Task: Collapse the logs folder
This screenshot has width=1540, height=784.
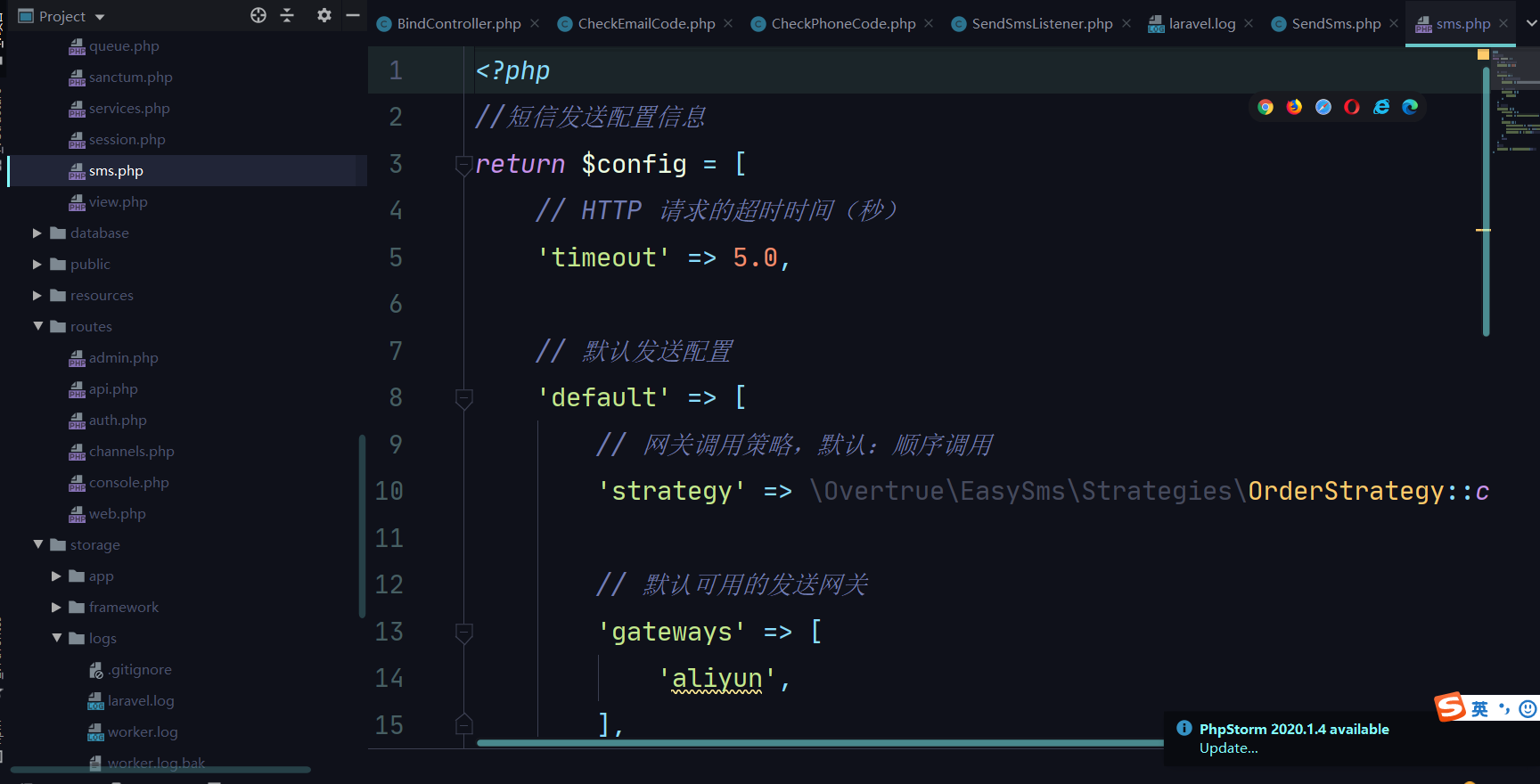Action: tap(56, 638)
